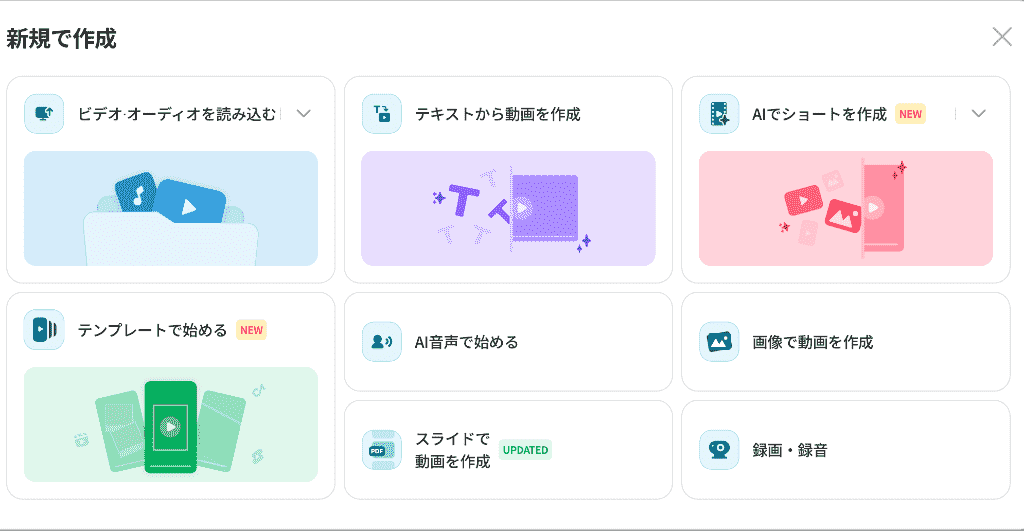The width and height of the screenshot is (1024, 531).
Task: Select スライドで動画を作成 option text
Action: 453,450
